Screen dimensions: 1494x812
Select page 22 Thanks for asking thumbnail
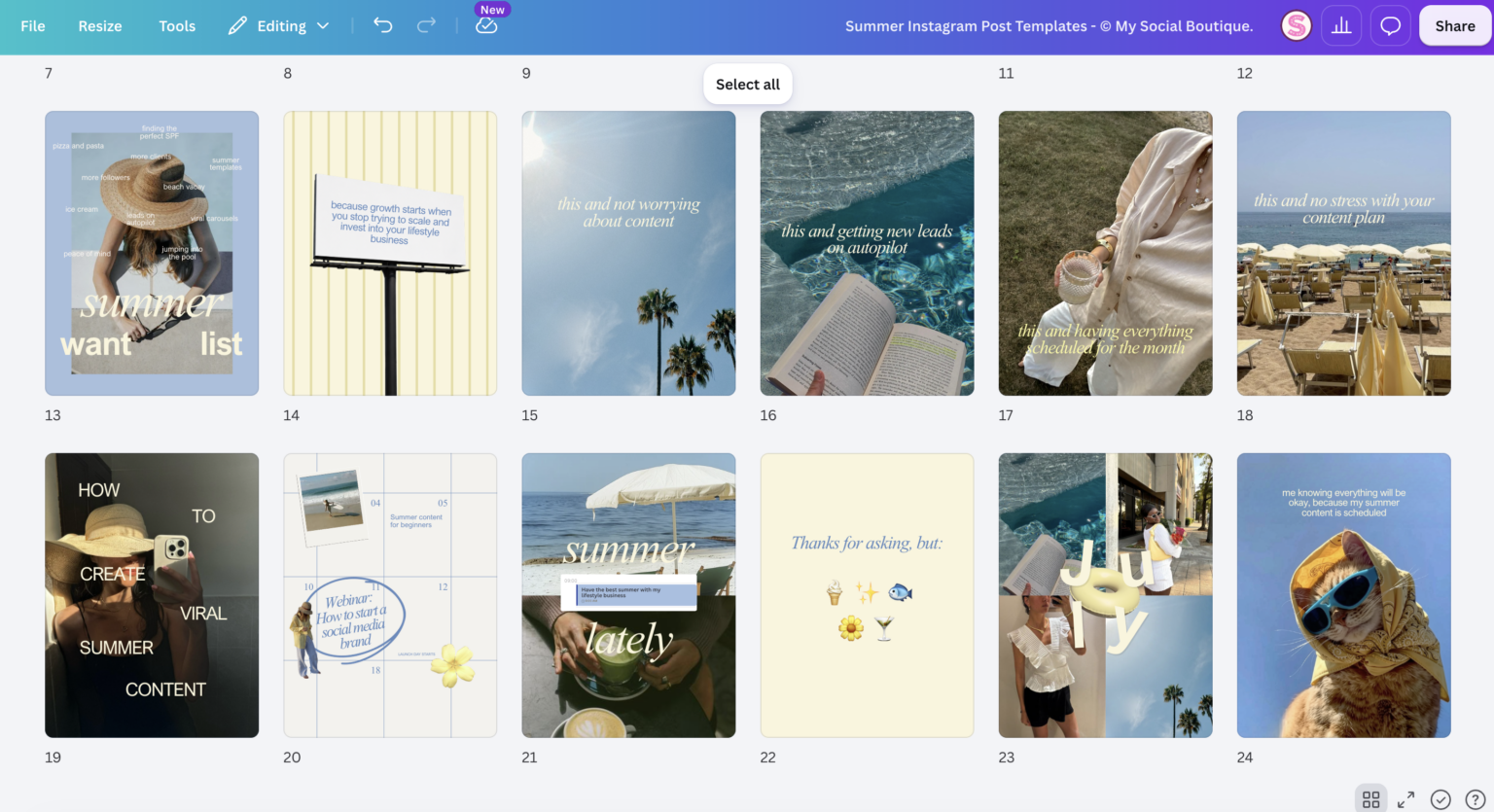coord(867,595)
